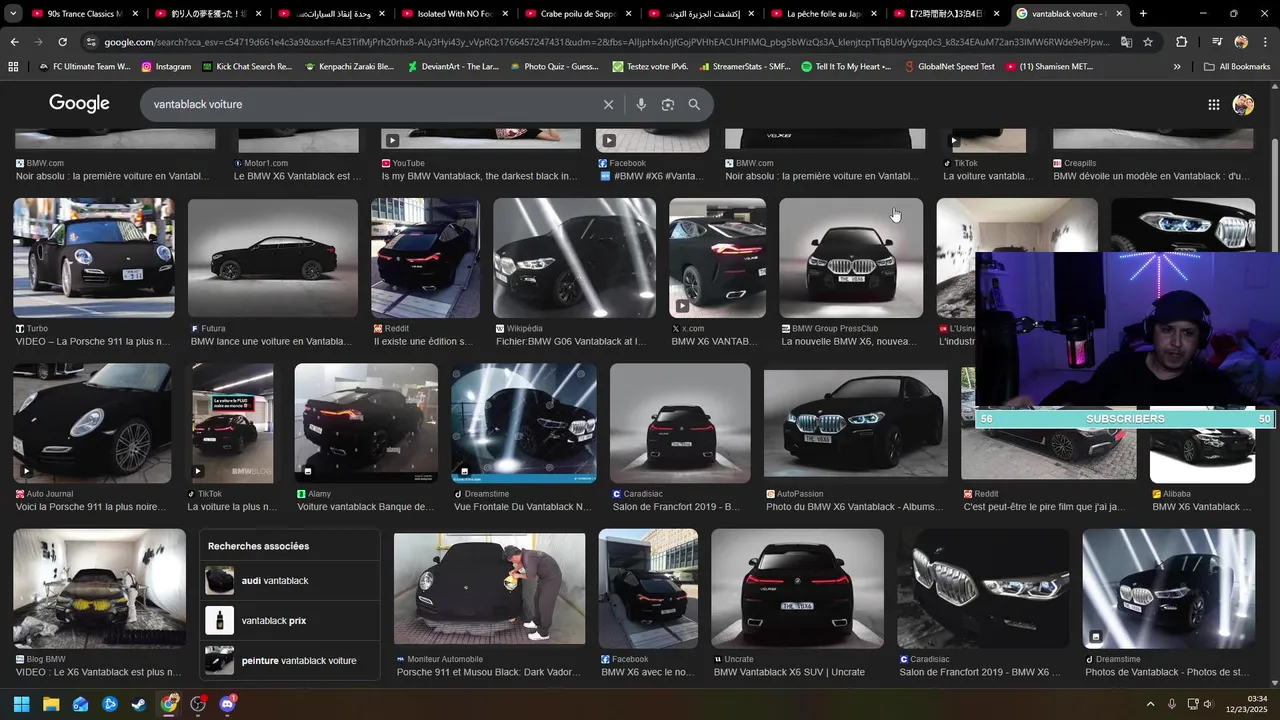Open Google Lens image search icon

(x=668, y=104)
